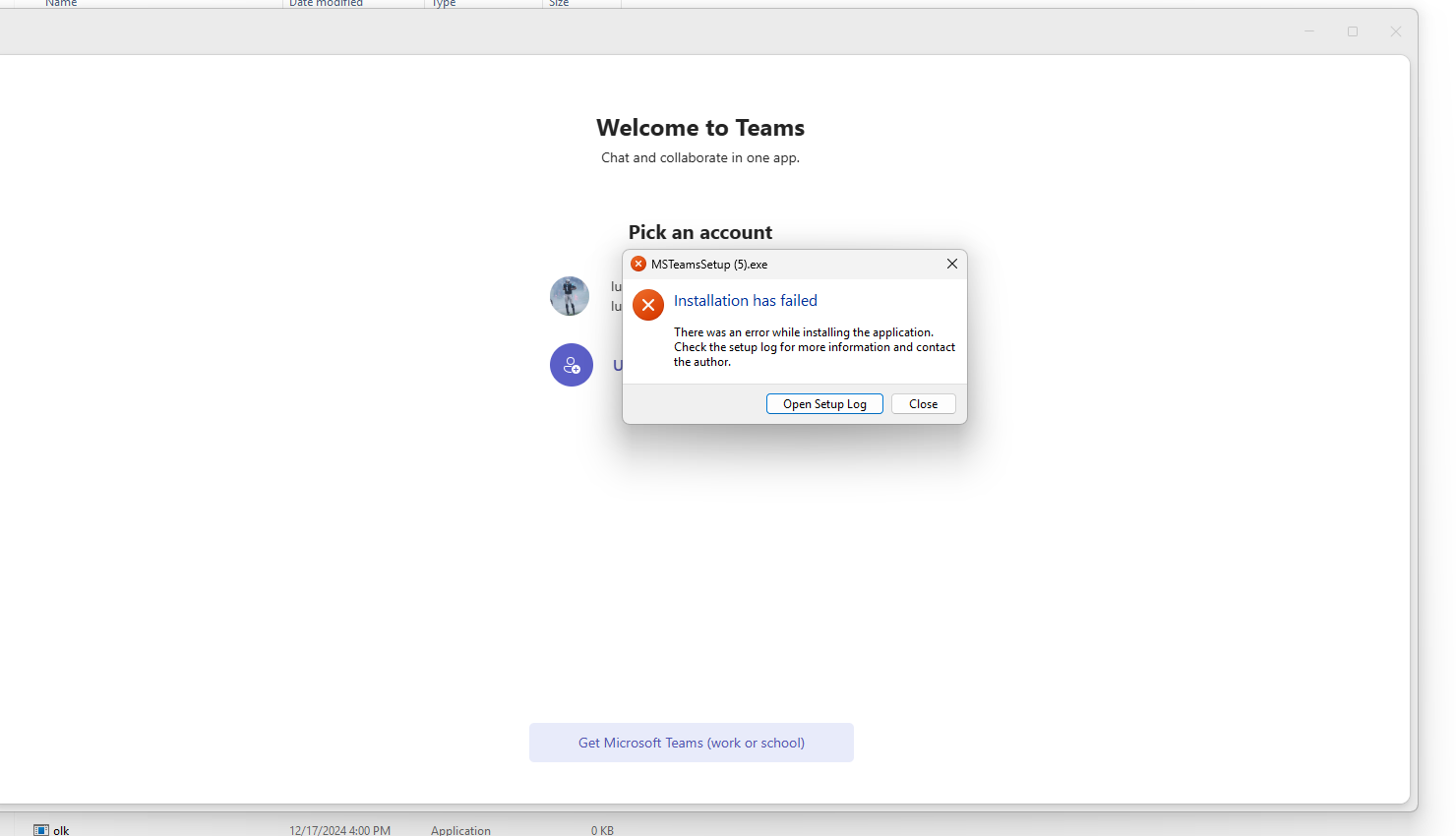Minimize the Teams window

point(1309,31)
